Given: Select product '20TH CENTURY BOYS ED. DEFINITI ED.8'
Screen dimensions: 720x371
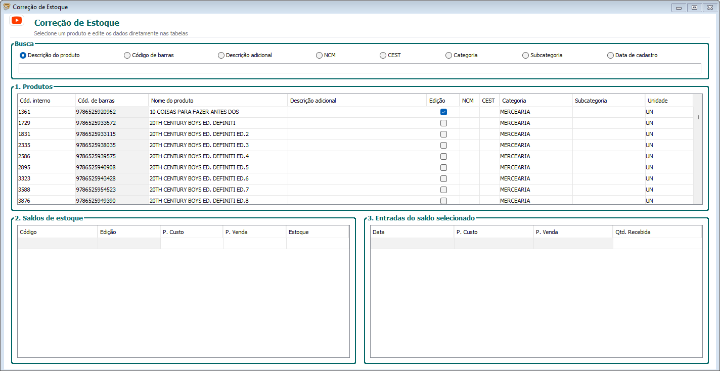Looking at the screenshot, I should (x=218, y=200).
